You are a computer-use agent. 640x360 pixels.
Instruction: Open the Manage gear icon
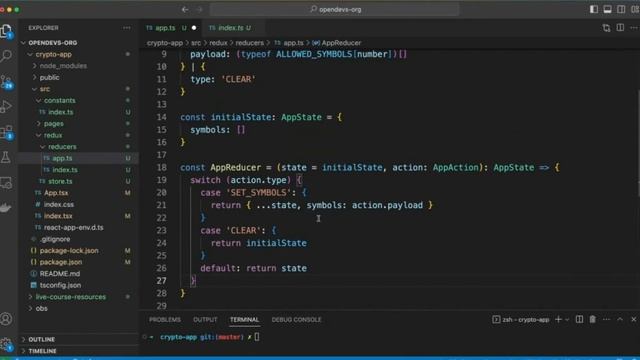tap(6, 344)
